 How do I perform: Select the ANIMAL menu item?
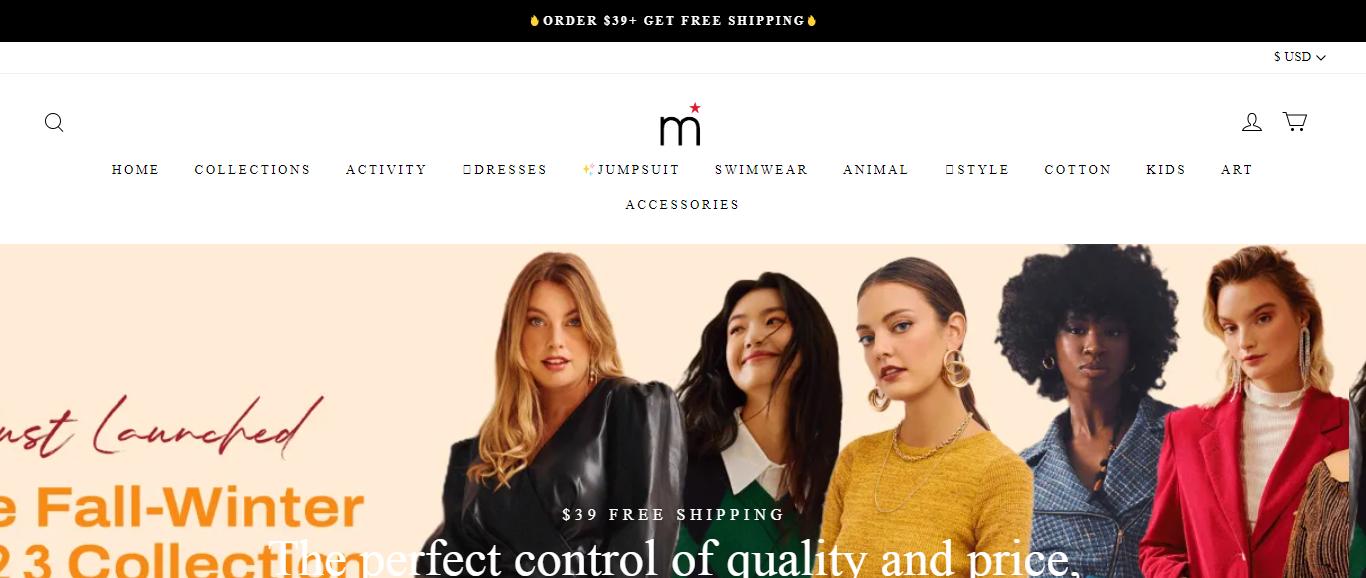click(876, 170)
